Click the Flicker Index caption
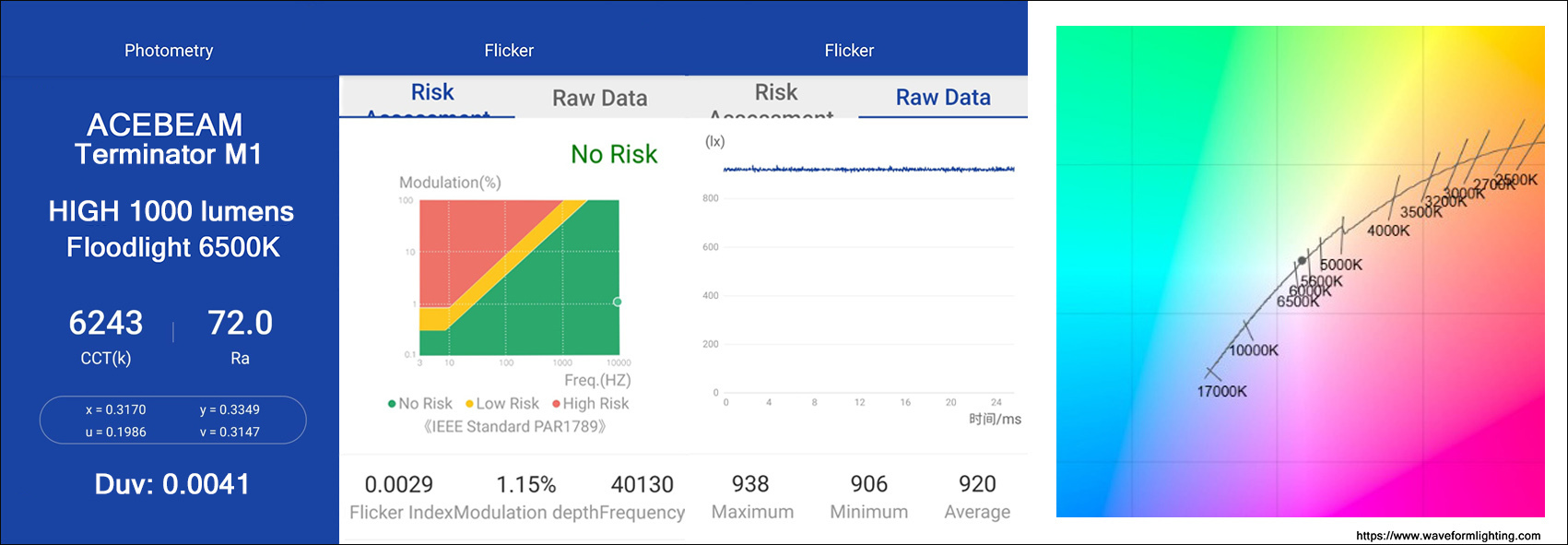The height and width of the screenshot is (545, 1568). coord(401,513)
